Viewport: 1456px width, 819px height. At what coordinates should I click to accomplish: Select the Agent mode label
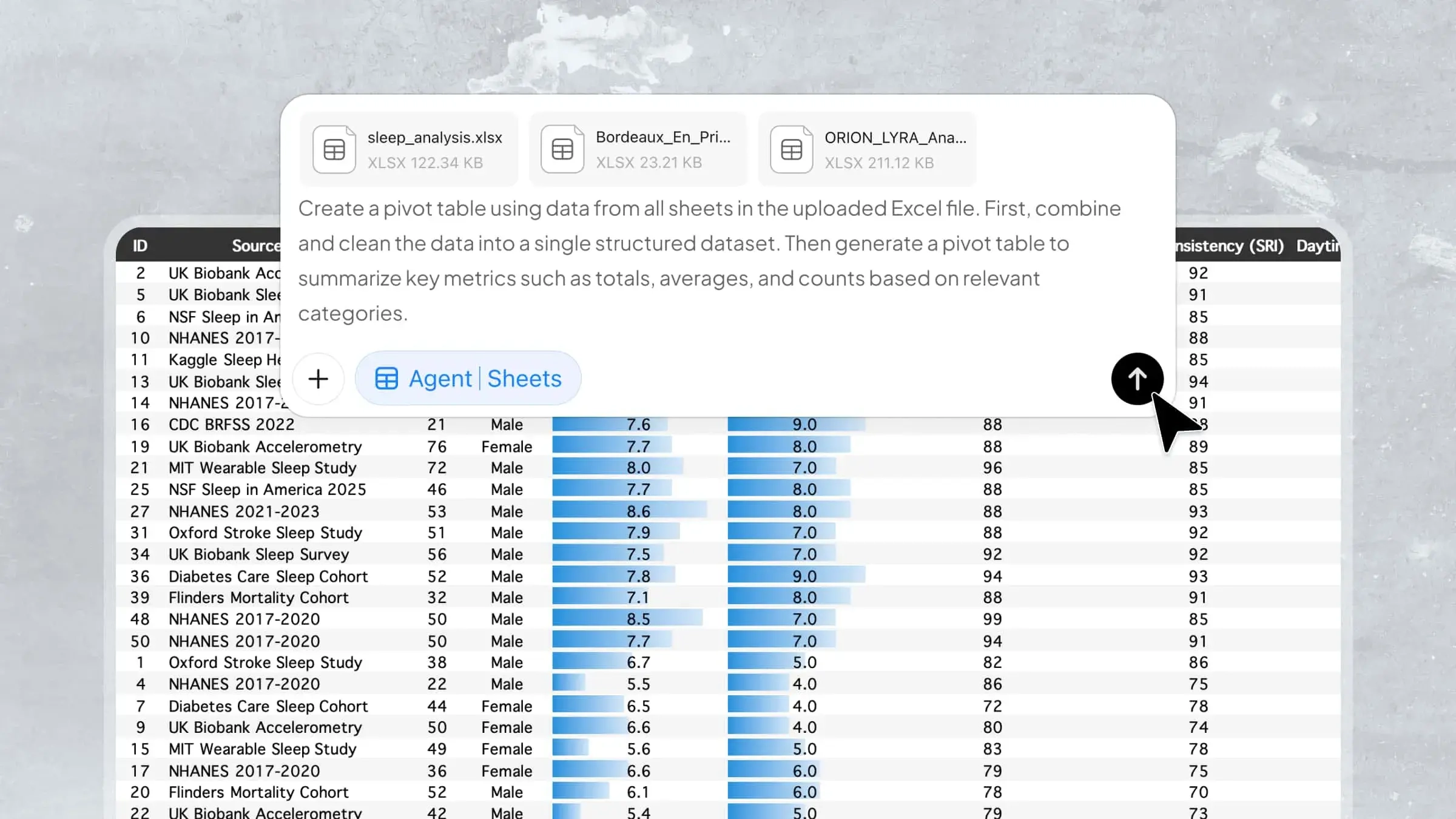(x=440, y=379)
